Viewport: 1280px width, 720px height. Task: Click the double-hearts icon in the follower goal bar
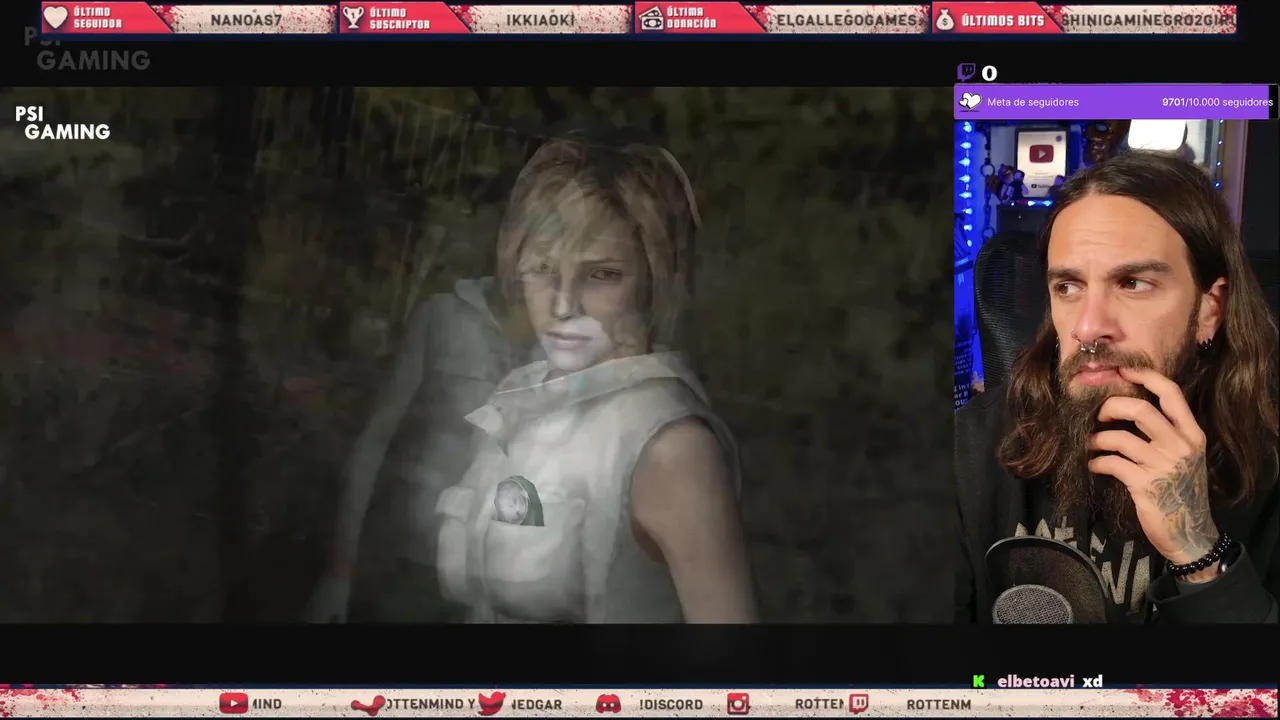(970, 101)
